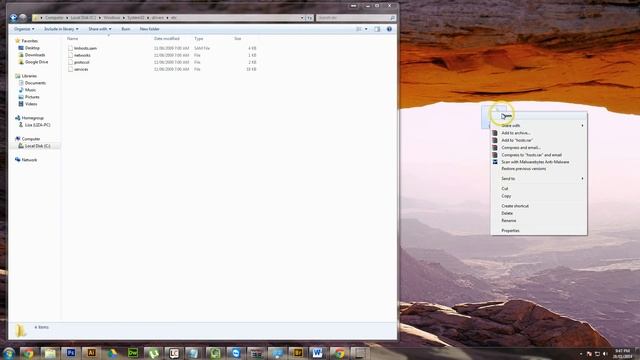Select Documents under Libraries
This screenshot has width=640, height=360.
pyautogui.click(x=35, y=83)
